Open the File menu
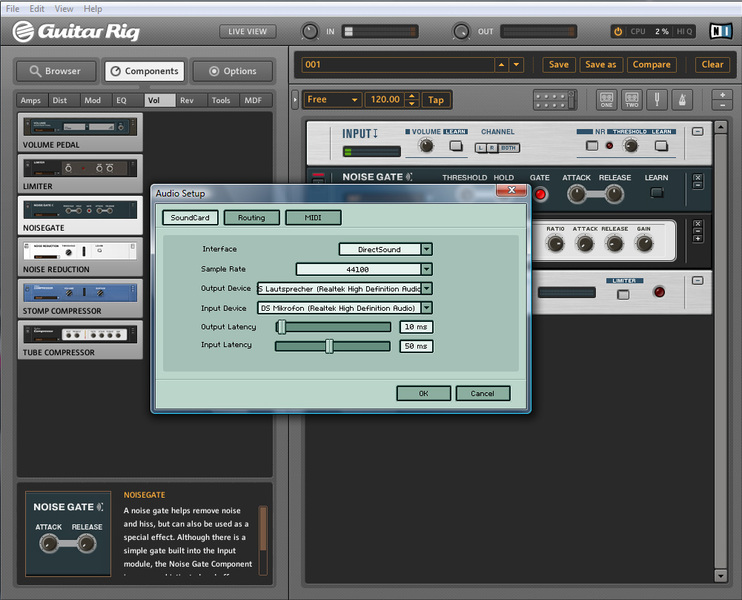742x600 pixels. (x=13, y=9)
